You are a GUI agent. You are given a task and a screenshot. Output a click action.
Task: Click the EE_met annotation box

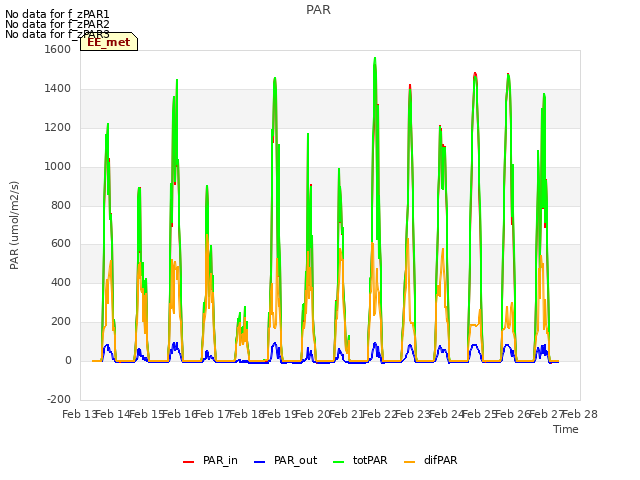pos(109,42)
